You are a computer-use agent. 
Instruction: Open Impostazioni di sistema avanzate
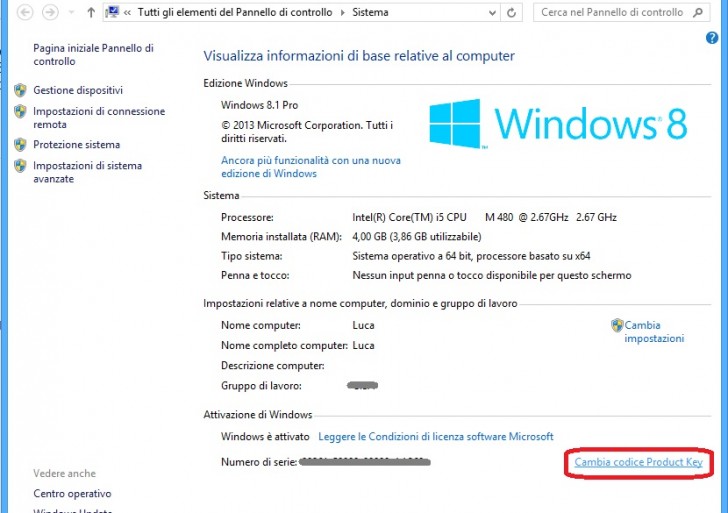87,172
